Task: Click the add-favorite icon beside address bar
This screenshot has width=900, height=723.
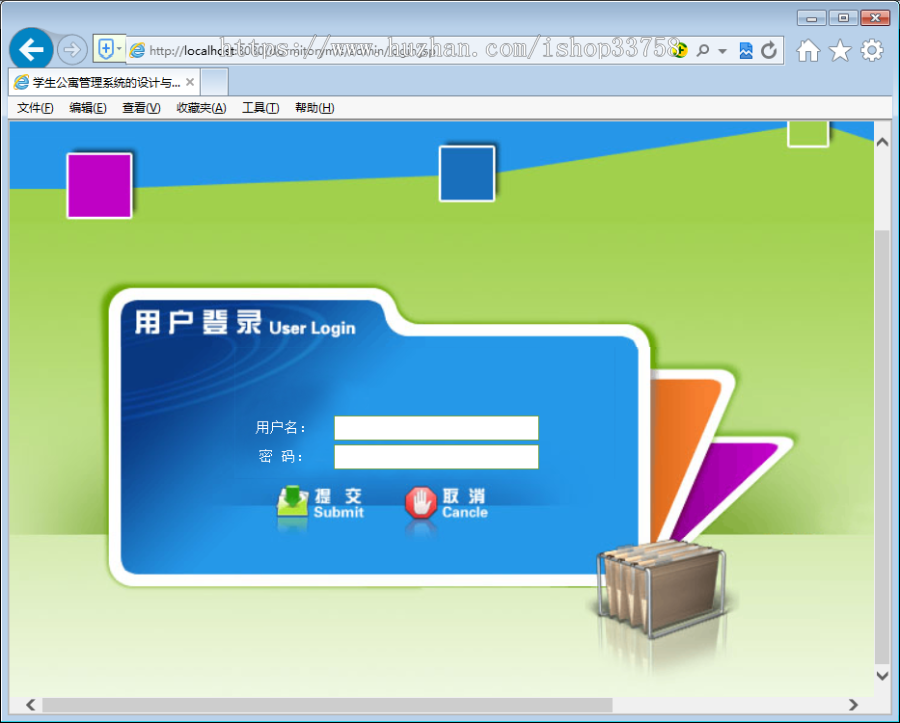Action: 108,48
